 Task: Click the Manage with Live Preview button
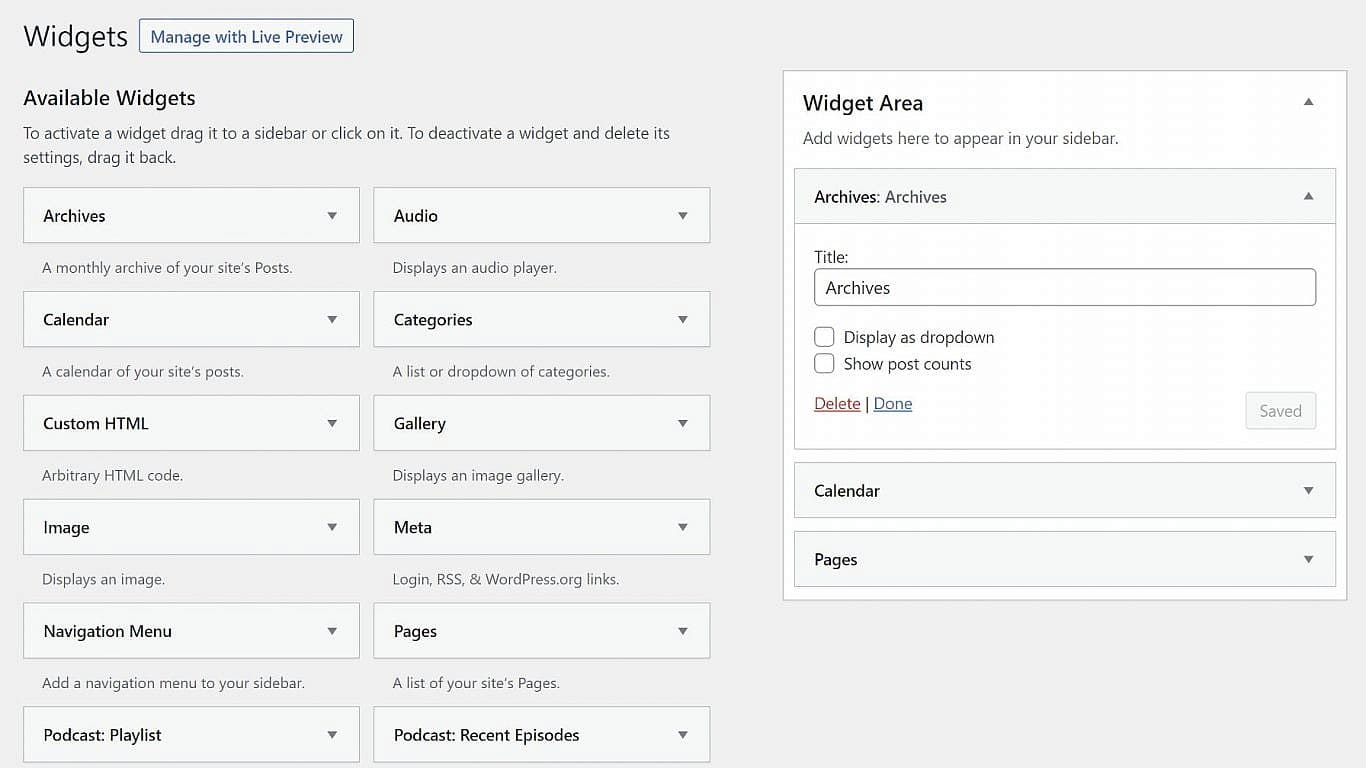246,37
